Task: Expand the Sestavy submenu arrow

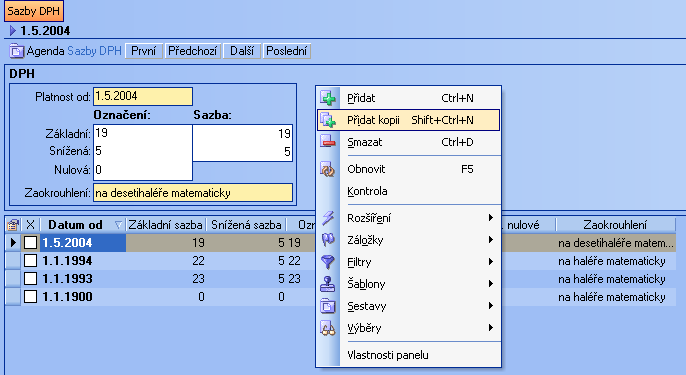Action: tap(491, 305)
